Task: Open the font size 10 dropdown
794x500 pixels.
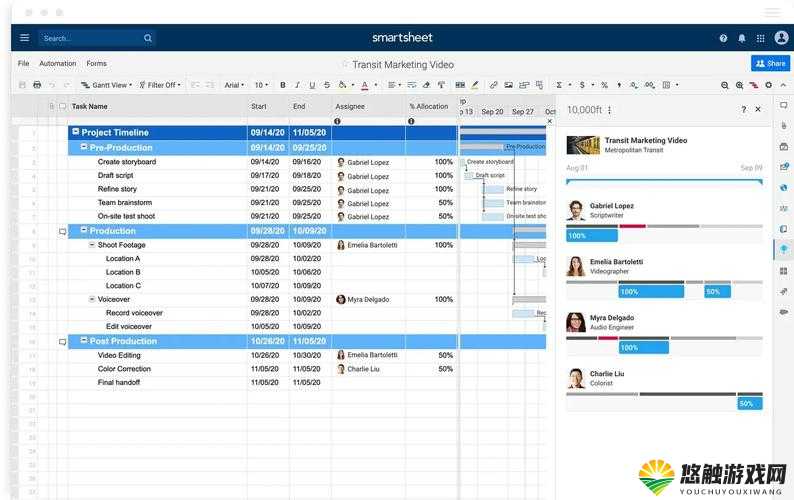Action: [261, 85]
